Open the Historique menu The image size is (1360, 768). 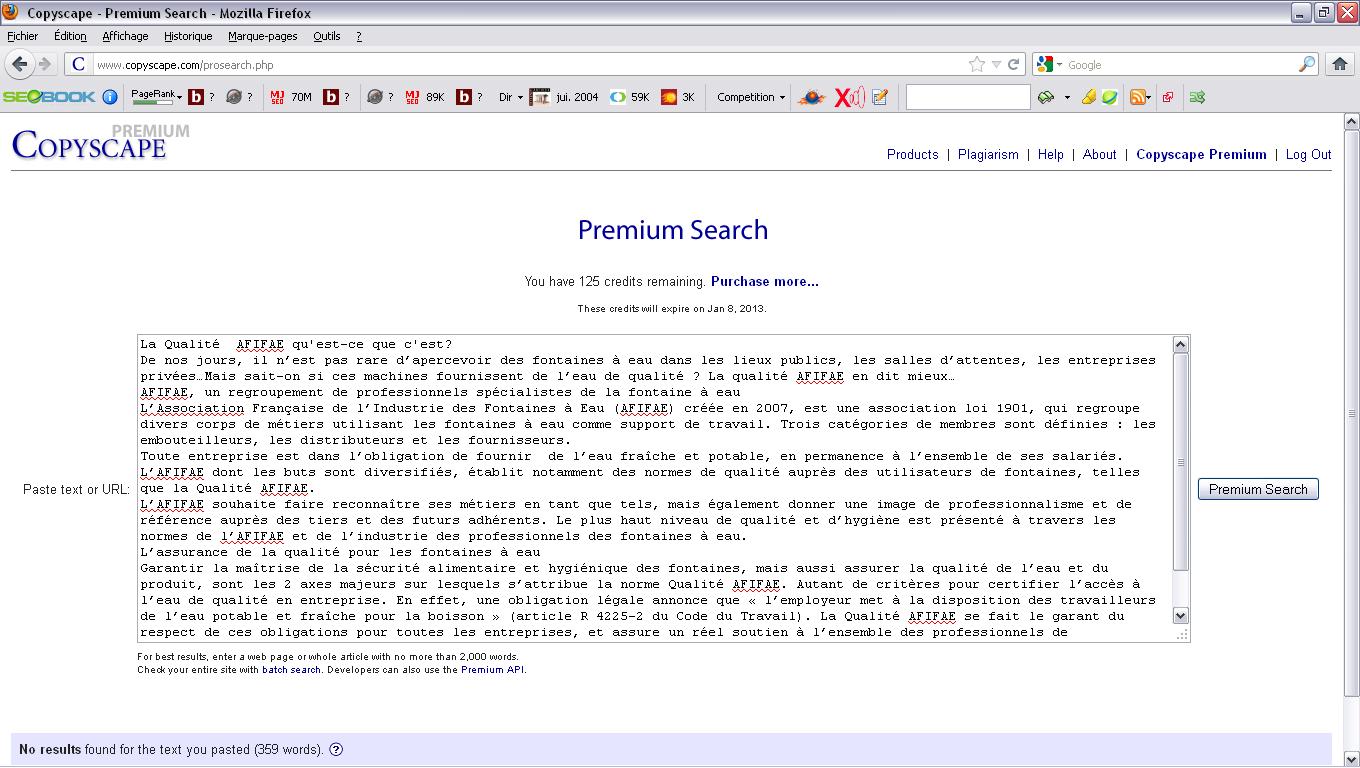click(x=188, y=36)
